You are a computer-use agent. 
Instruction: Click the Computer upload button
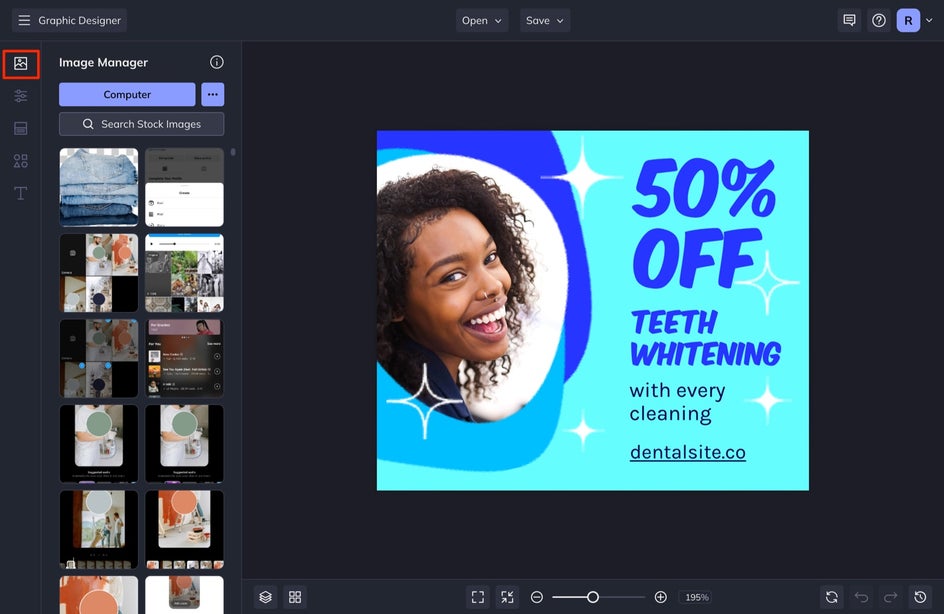[x=127, y=95]
